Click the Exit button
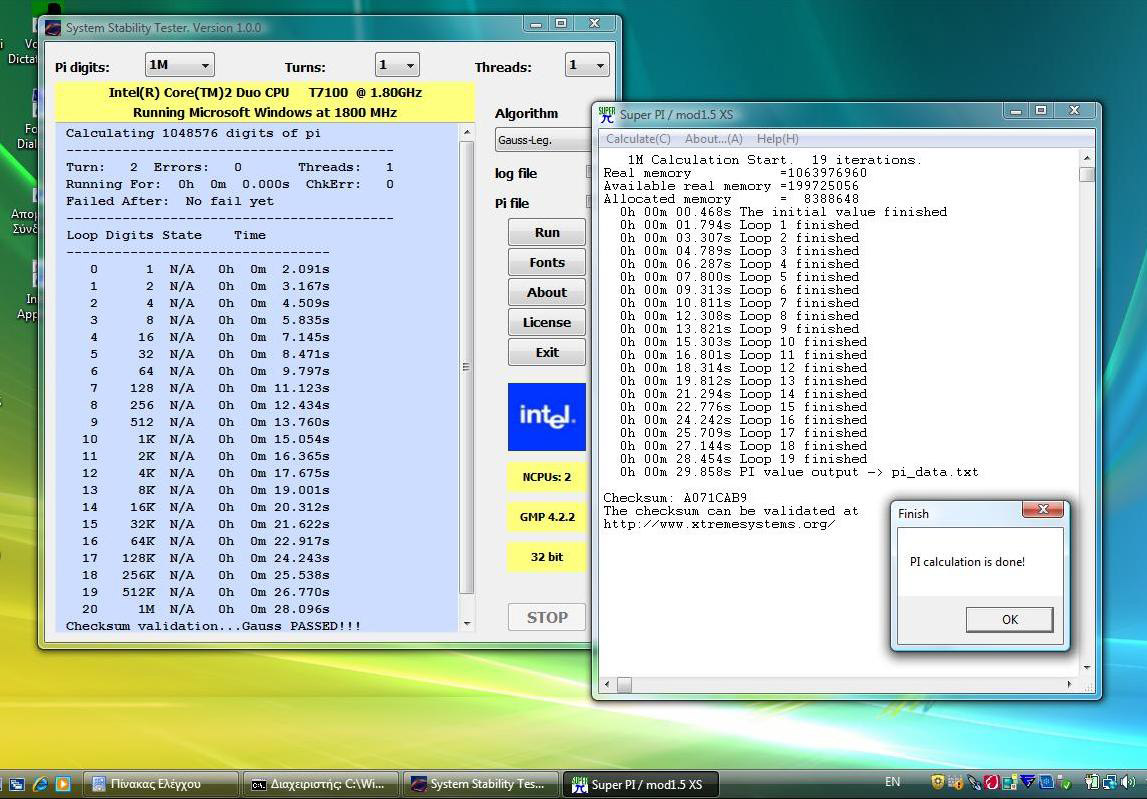Viewport: 1147px width, 799px height. click(x=547, y=353)
